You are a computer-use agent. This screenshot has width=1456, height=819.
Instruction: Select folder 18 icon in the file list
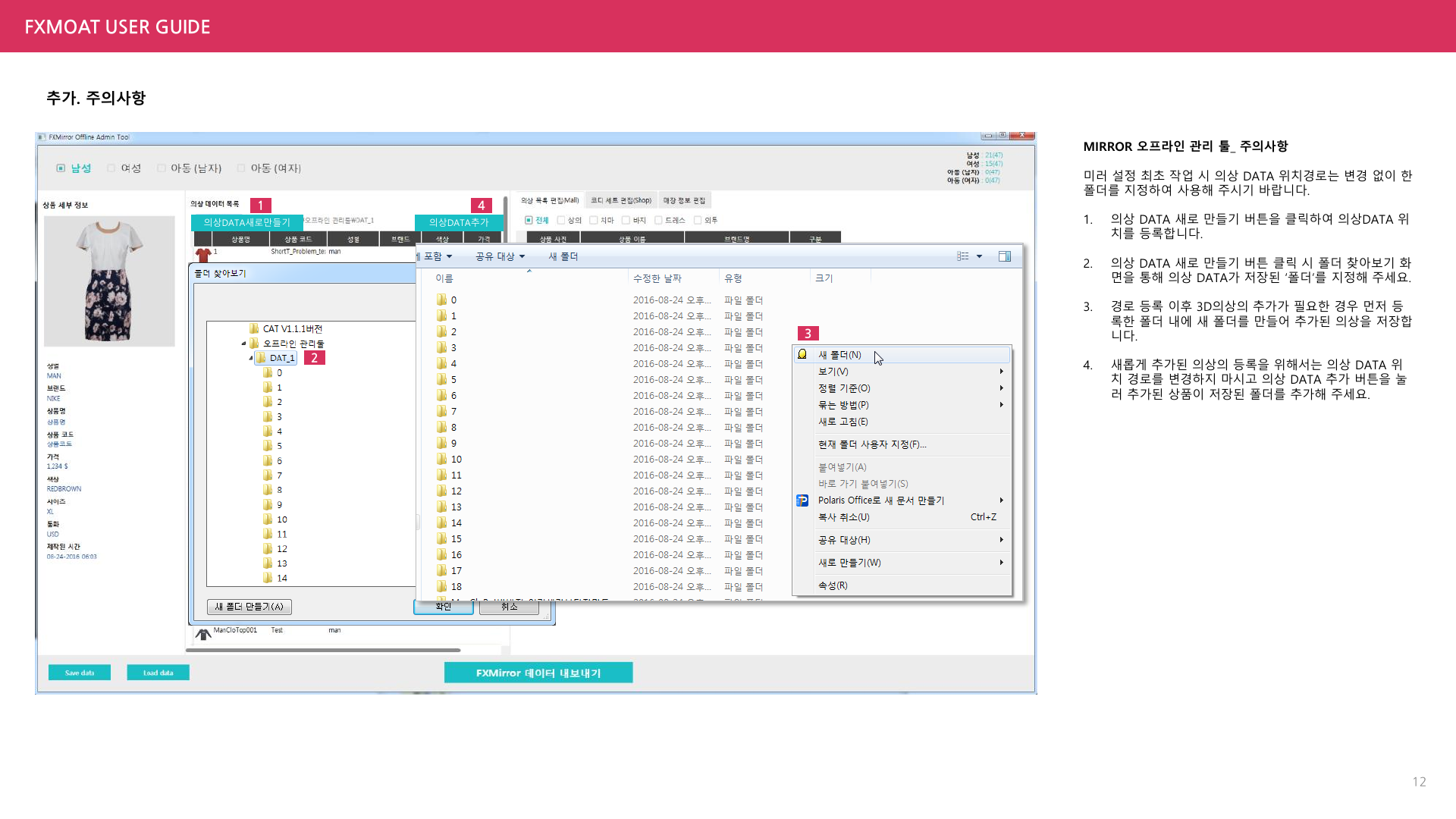click(x=441, y=586)
